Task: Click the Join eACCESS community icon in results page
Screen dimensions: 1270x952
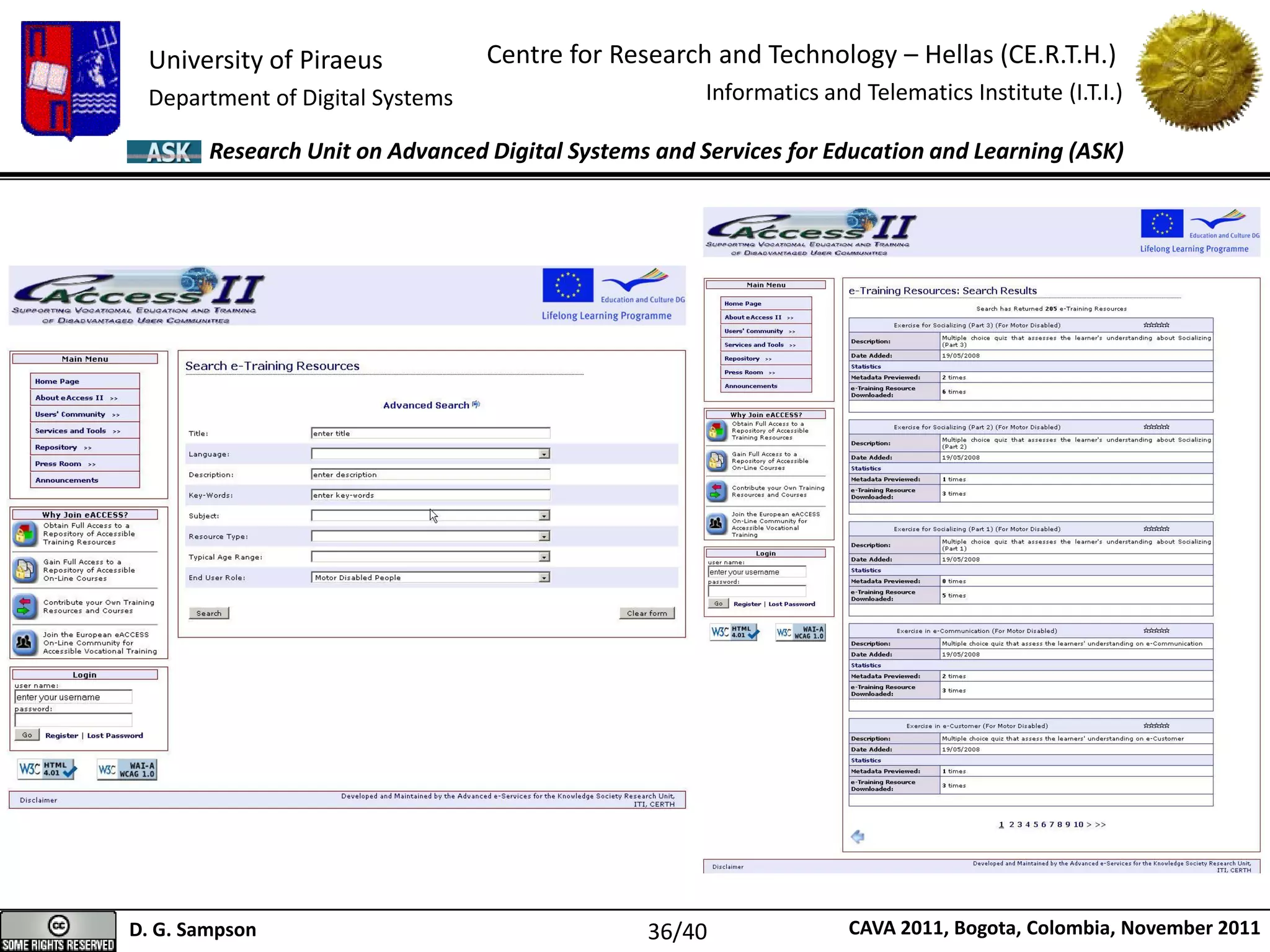Action: click(716, 524)
